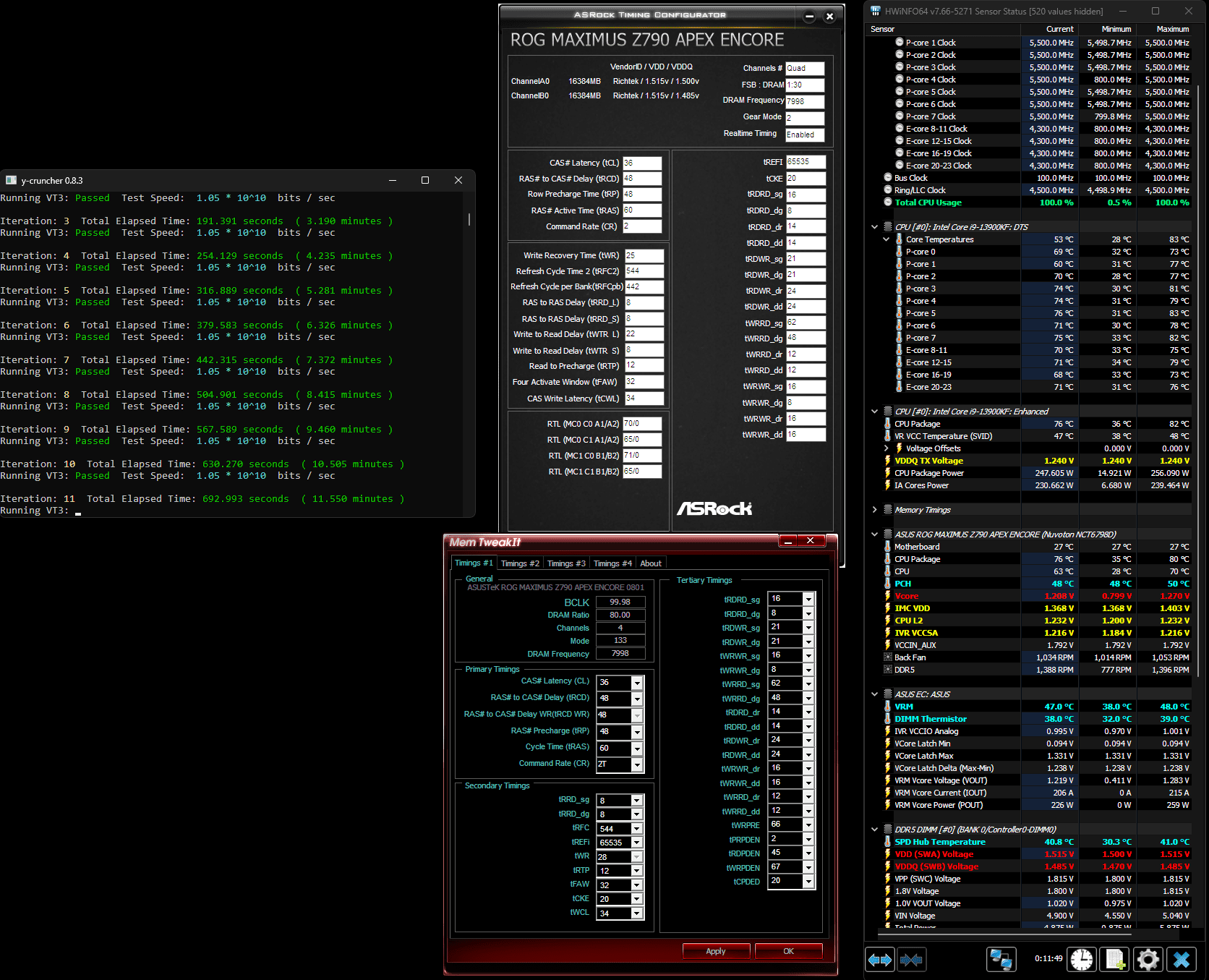This screenshot has width=1209, height=980.
Task: Switch to Timings #3 tab
Action: 566,563
